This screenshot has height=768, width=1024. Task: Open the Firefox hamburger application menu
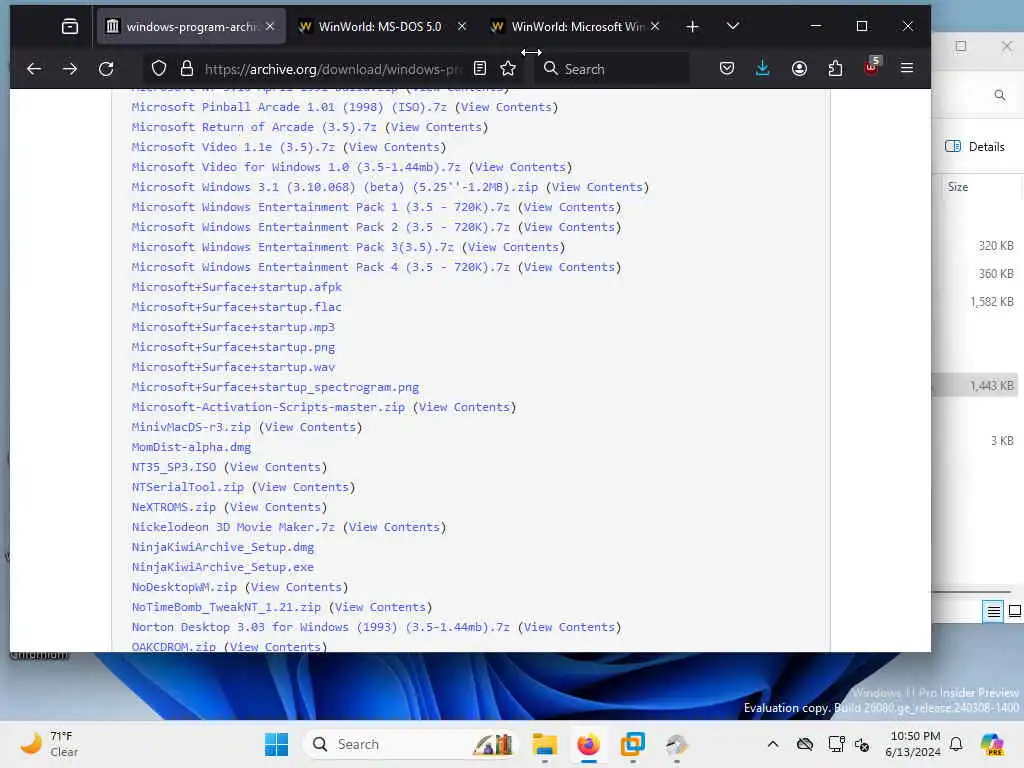907,68
